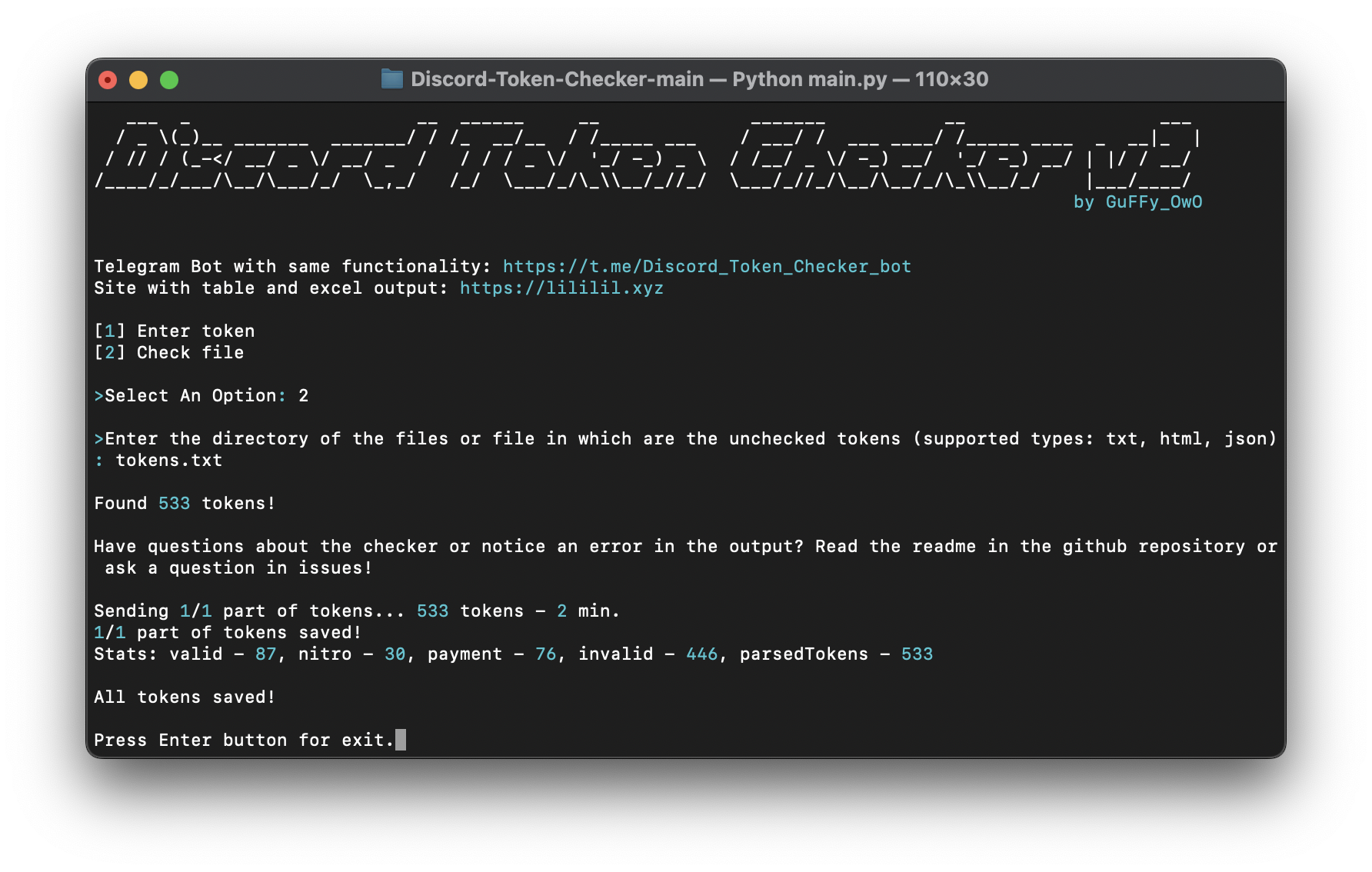Click the '[2] Check file' option line

pyautogui.click(x=169, y=353)
